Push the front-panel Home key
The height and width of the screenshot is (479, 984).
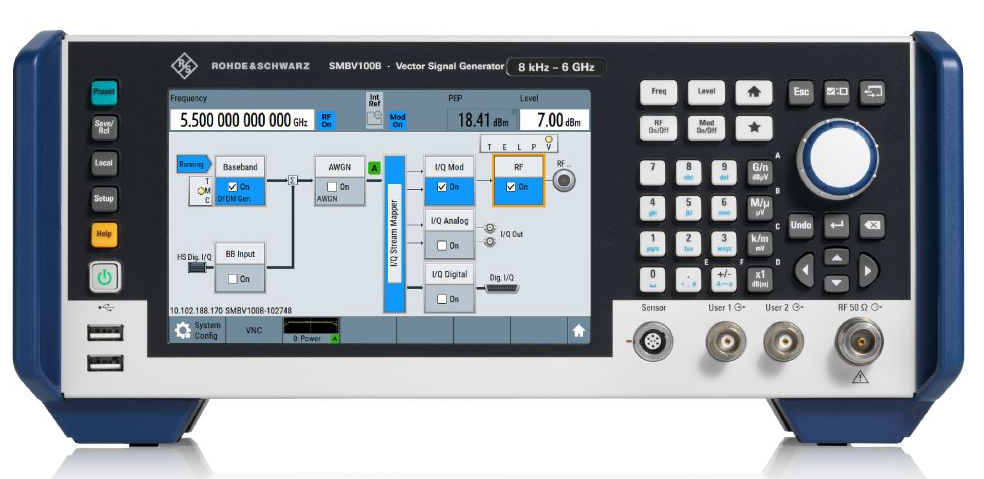(x=754, y=92)
